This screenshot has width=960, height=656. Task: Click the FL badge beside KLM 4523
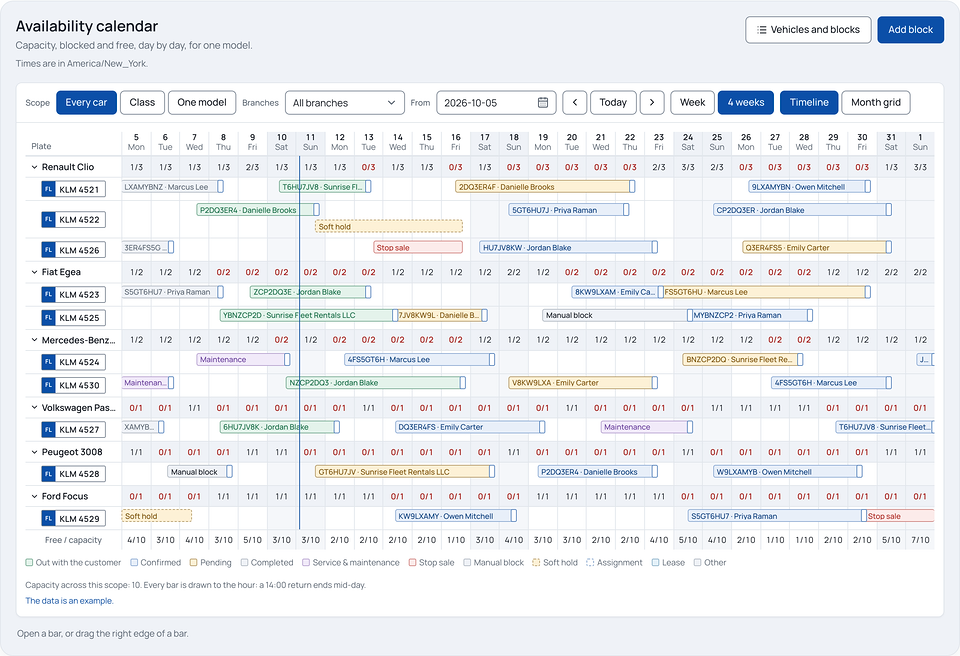pos(48,295)
